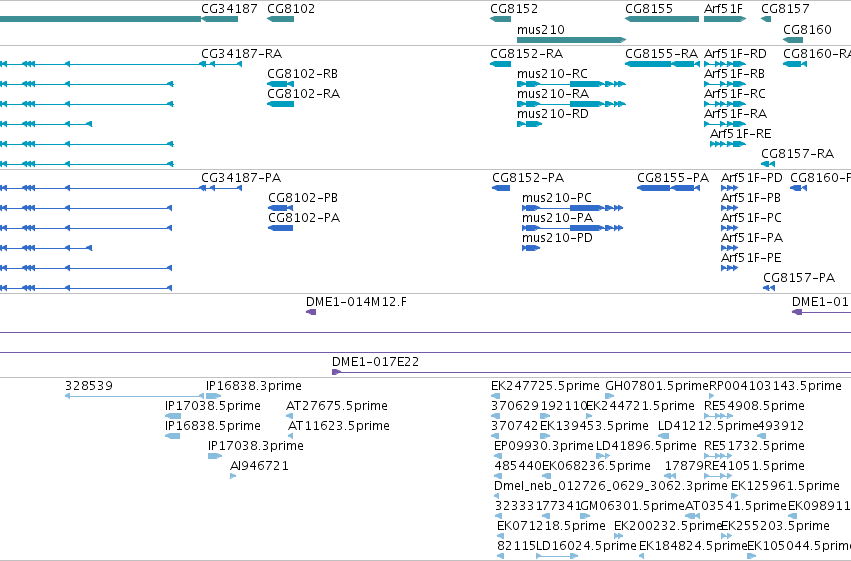Click EST IP16838.3prime
This screenshot has width=851, height=561.
[x=254, y=386]
